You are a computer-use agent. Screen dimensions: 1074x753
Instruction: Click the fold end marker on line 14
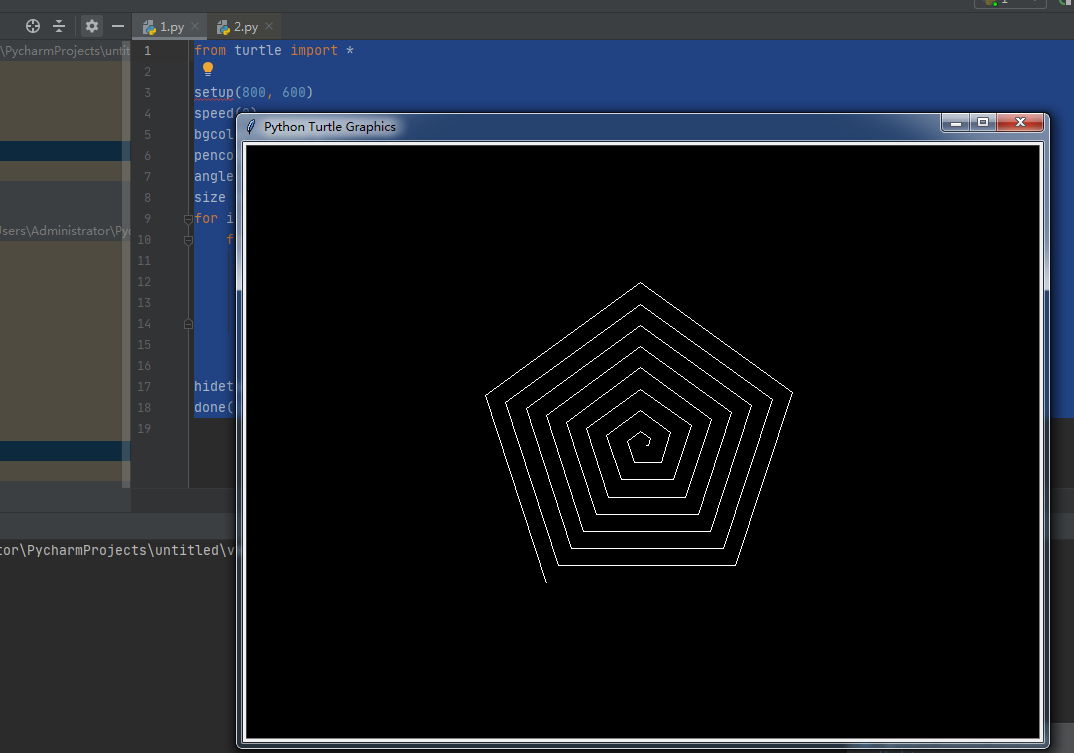188,324
